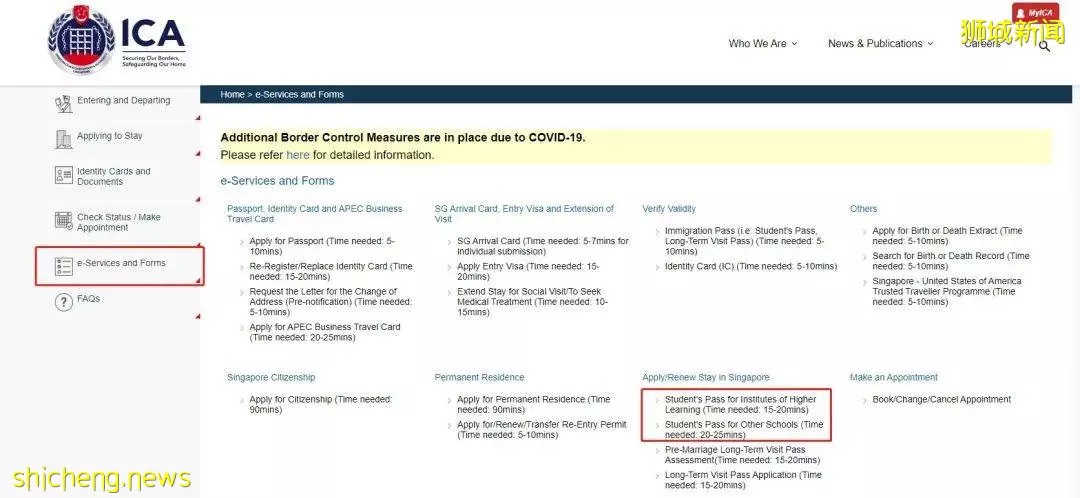The image size is (1080, 498).
Task: Open Identity Card (IC) validity link
Action: [x=751, y=267]
